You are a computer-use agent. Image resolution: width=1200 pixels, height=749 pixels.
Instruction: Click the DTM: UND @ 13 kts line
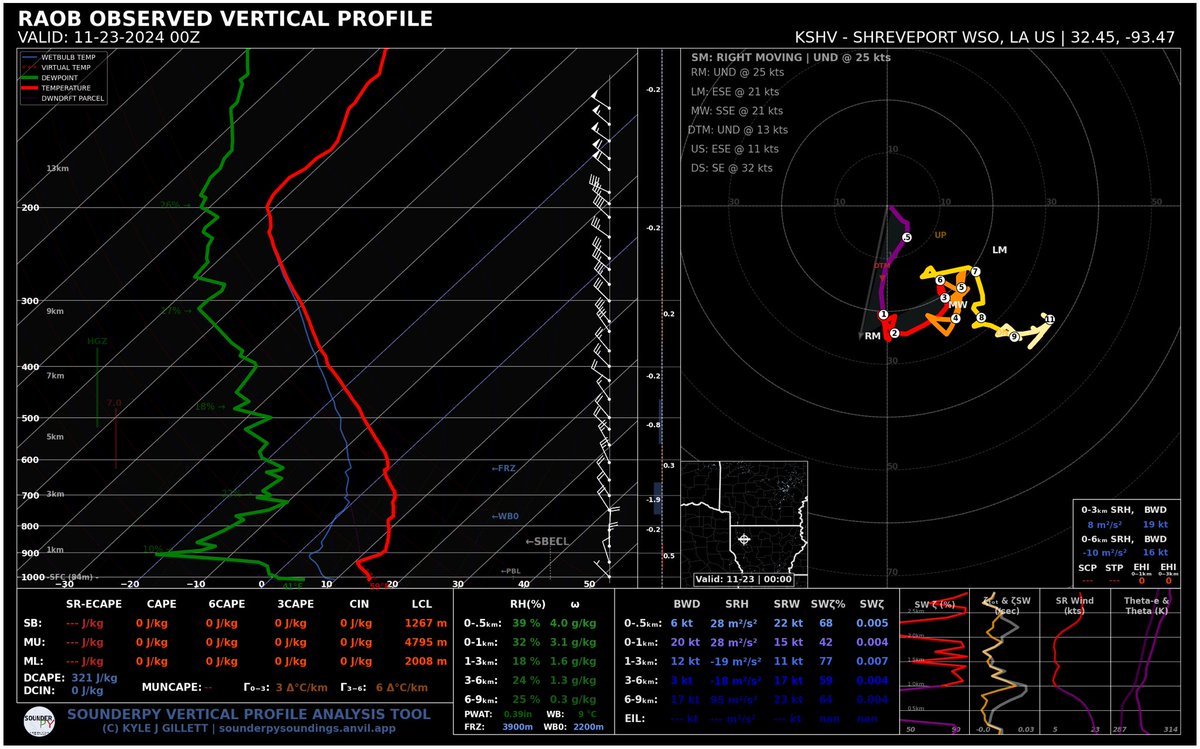(738, 130)
